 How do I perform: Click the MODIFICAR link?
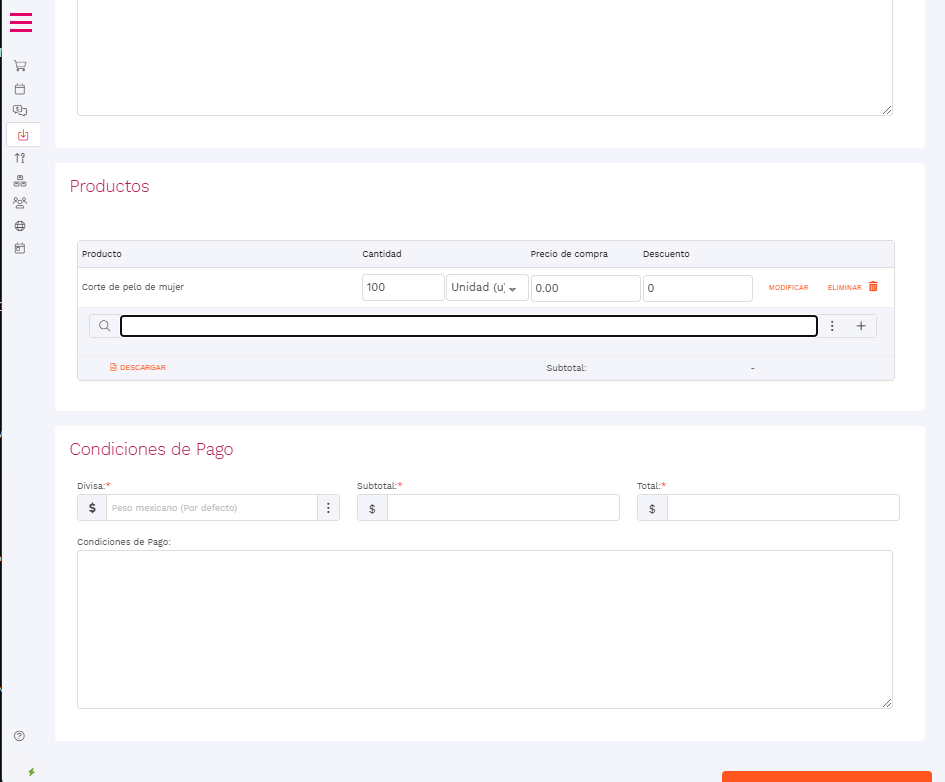click(x=788, y=288)
